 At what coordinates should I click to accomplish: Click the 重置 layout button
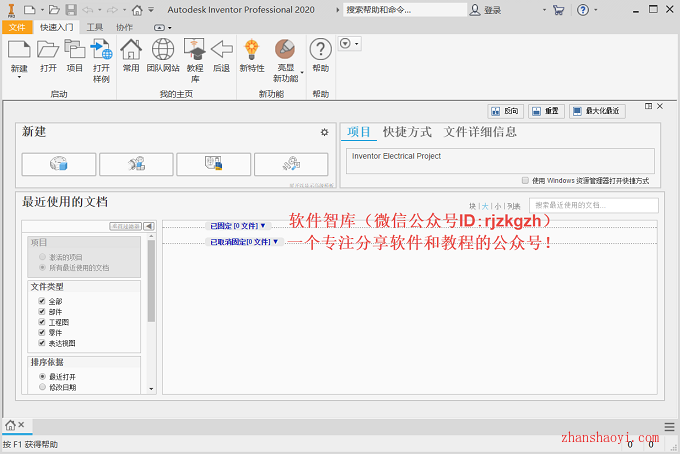pos(546,111)
